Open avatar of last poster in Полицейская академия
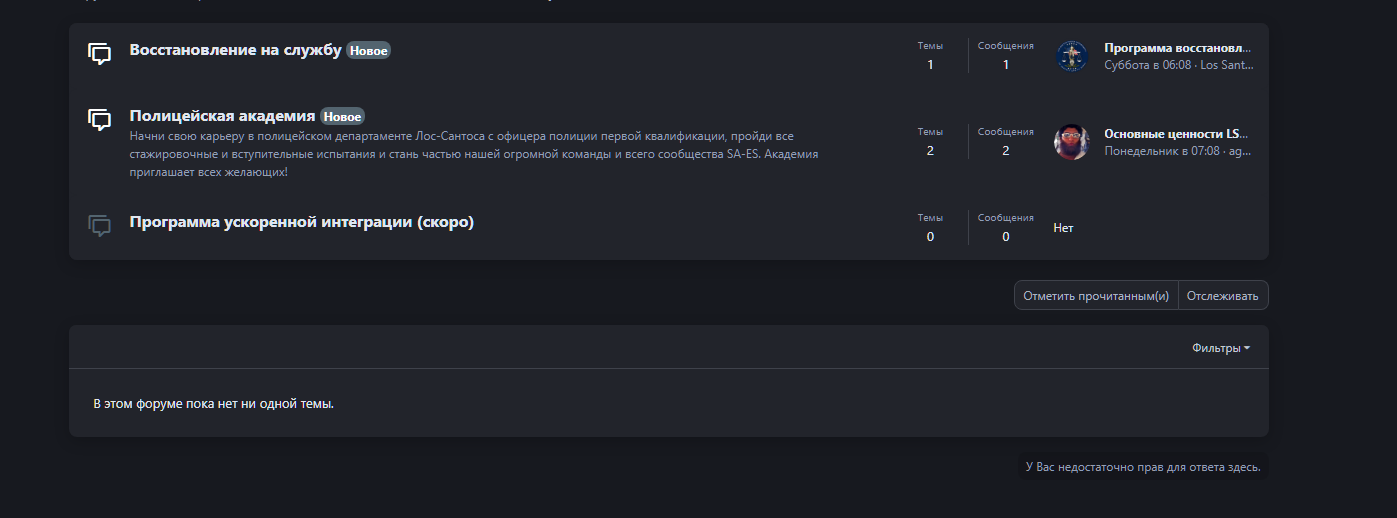1397x518 pixels. point(1071,142)
